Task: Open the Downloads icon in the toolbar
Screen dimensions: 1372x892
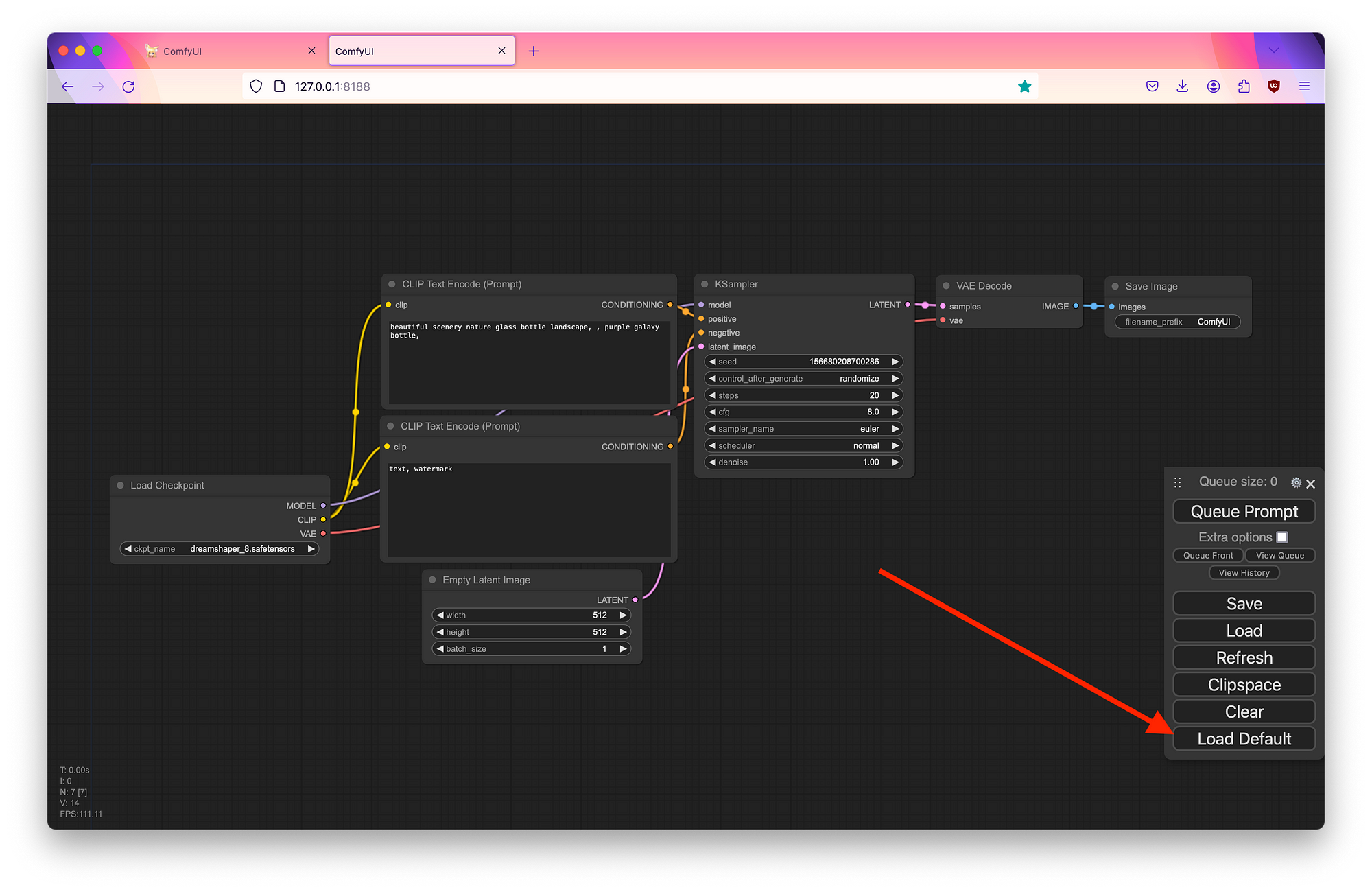Action: [1183, 86]
